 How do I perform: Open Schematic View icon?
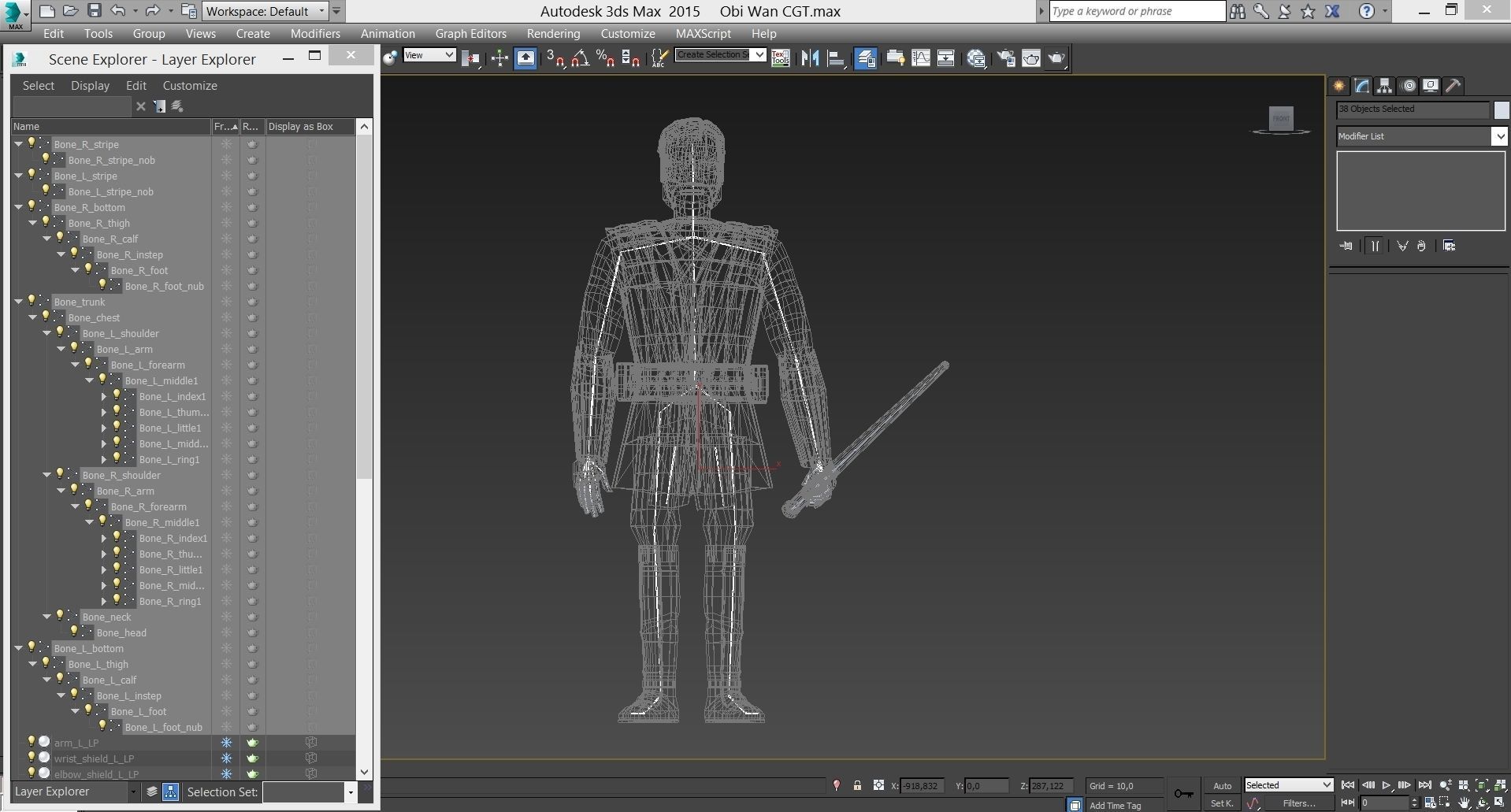pos(946,58)
